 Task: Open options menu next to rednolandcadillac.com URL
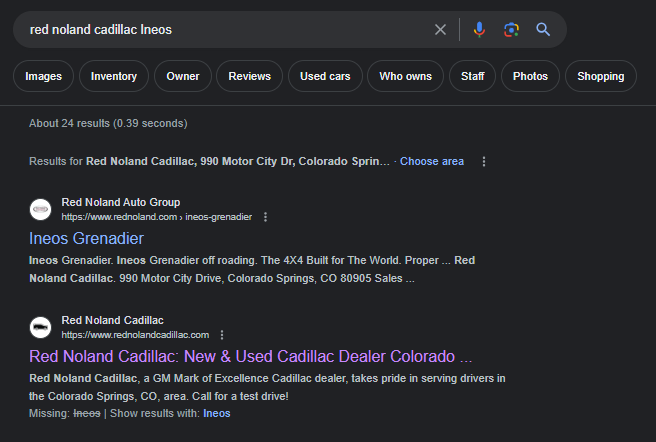coord(222,335)
